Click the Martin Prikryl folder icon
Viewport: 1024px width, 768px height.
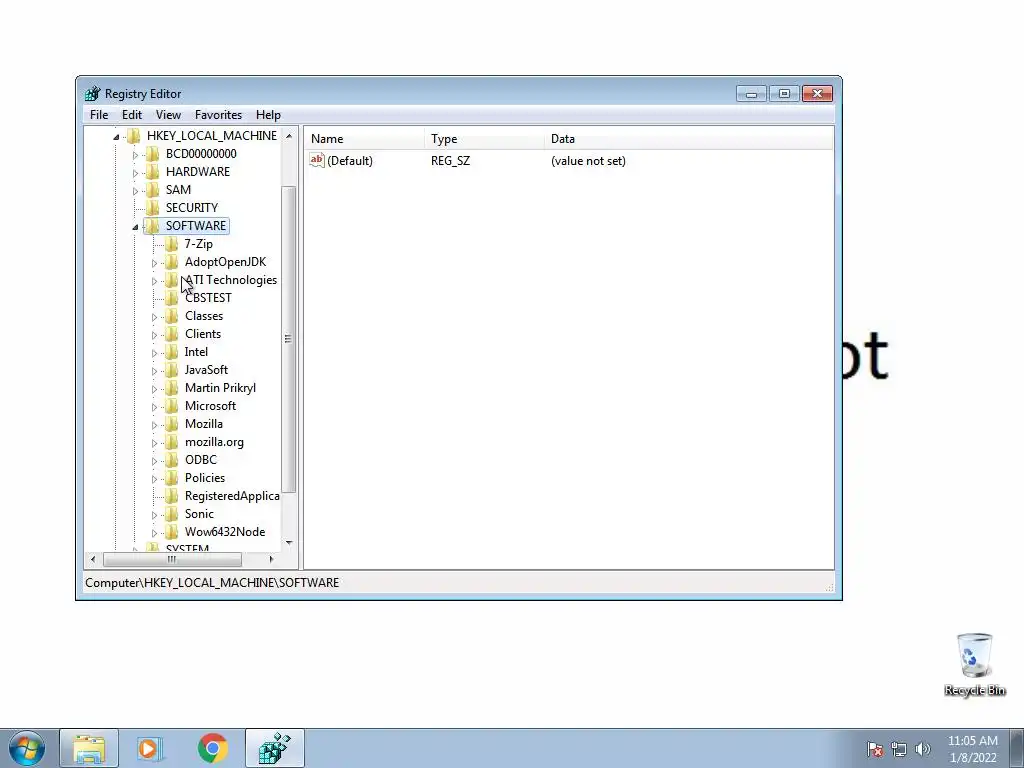[x=171, y=388]
